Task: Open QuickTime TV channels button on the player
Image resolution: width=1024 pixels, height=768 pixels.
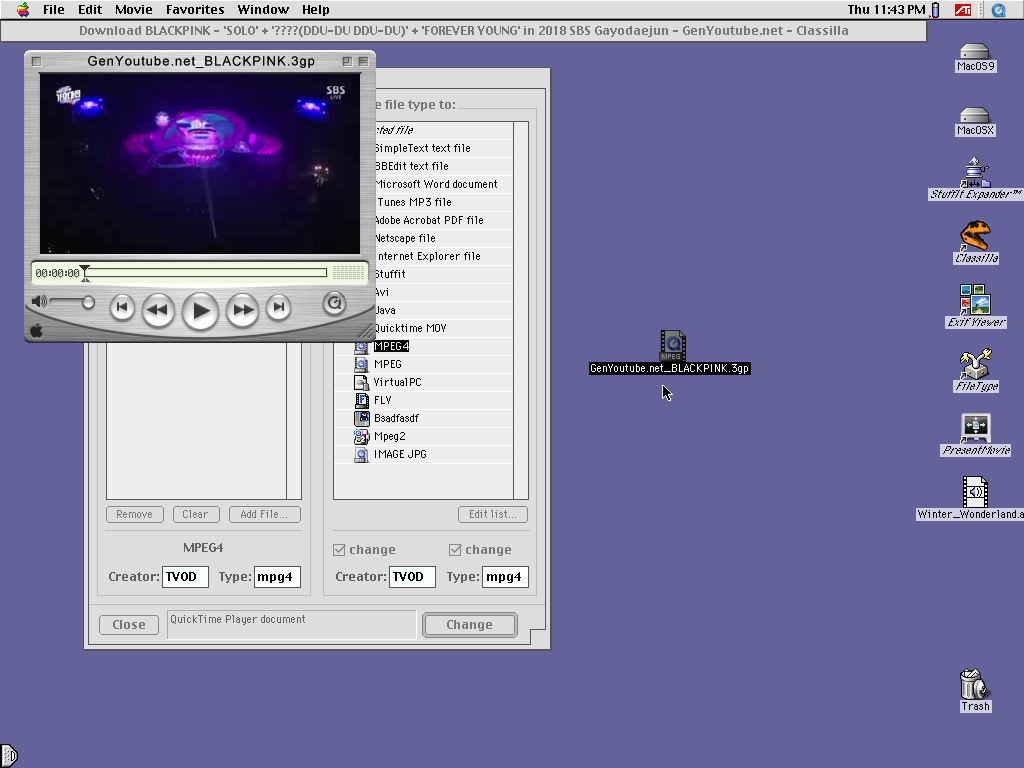Action: coord(335,302)
